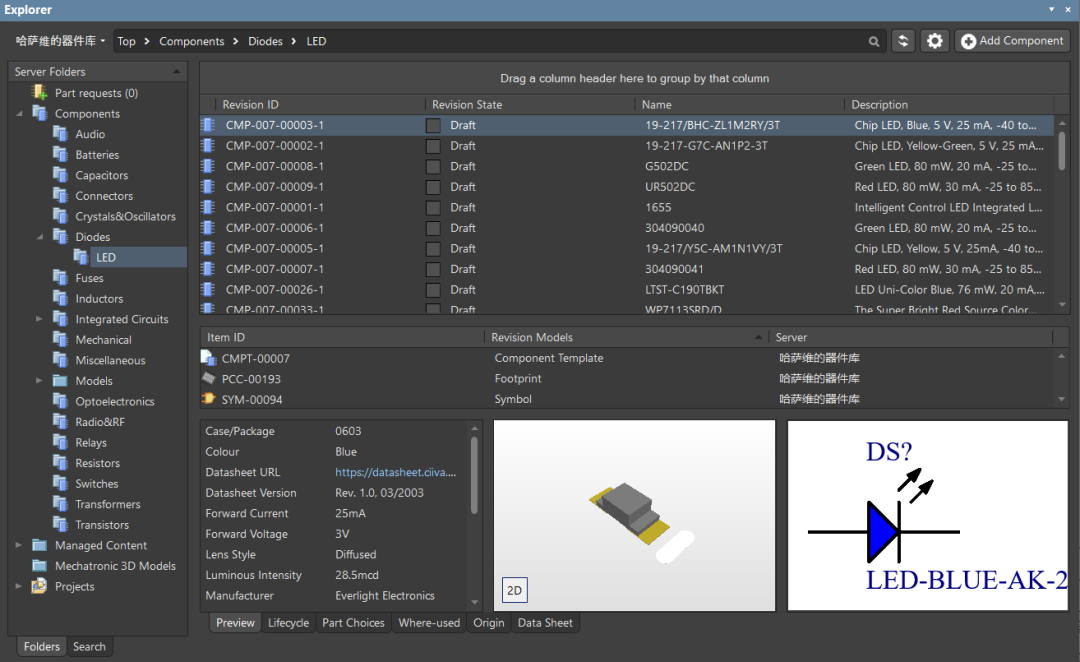The image size is (1080, 662).
Task: Open the Datasheet URL link
Action: 395,472
